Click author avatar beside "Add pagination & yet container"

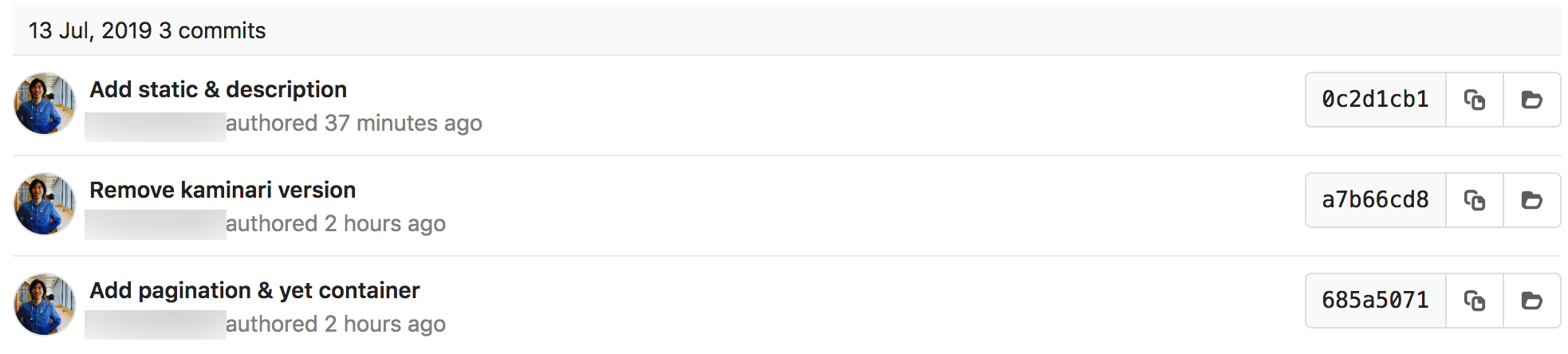coord(45,305)
